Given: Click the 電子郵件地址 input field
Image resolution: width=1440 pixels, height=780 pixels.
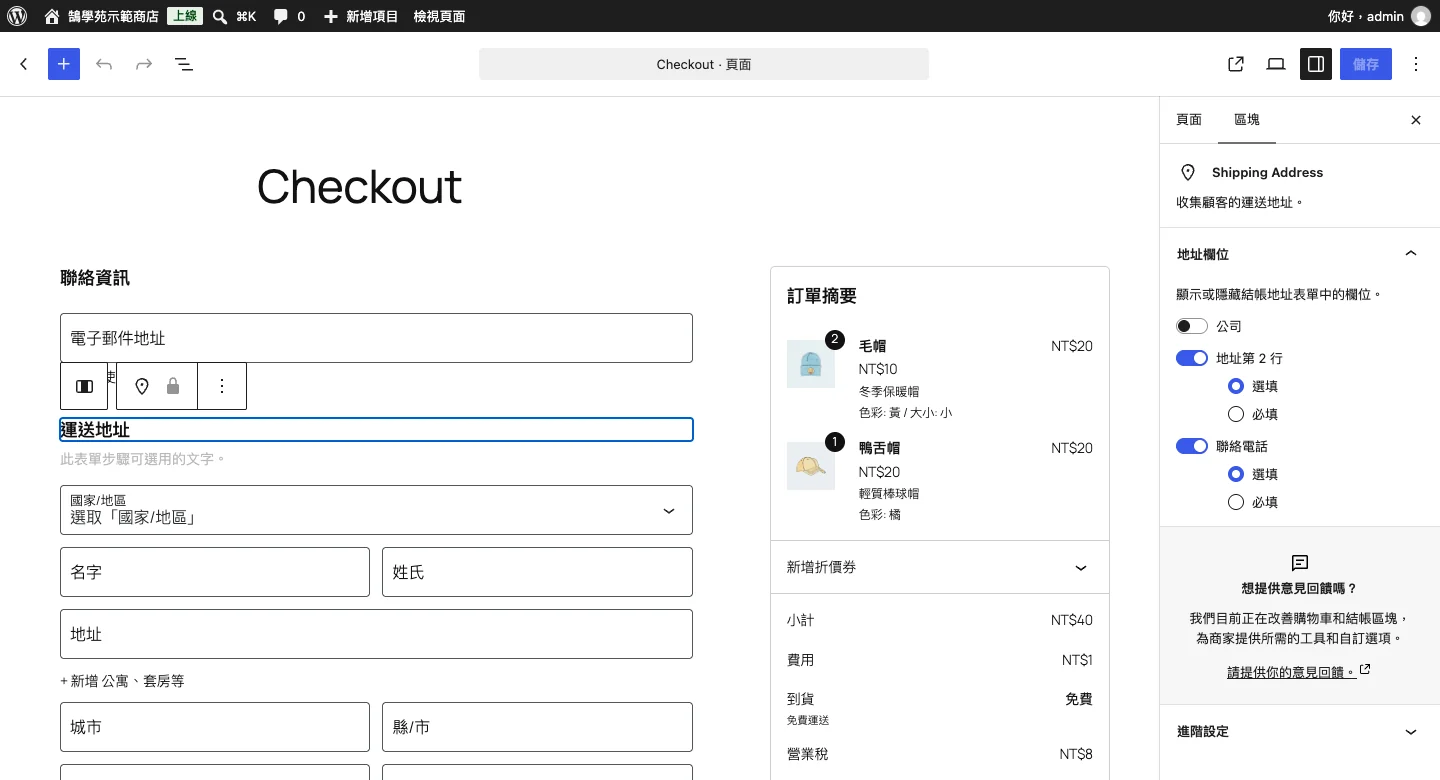Looking at the screenshot, I should pos(376,338).
